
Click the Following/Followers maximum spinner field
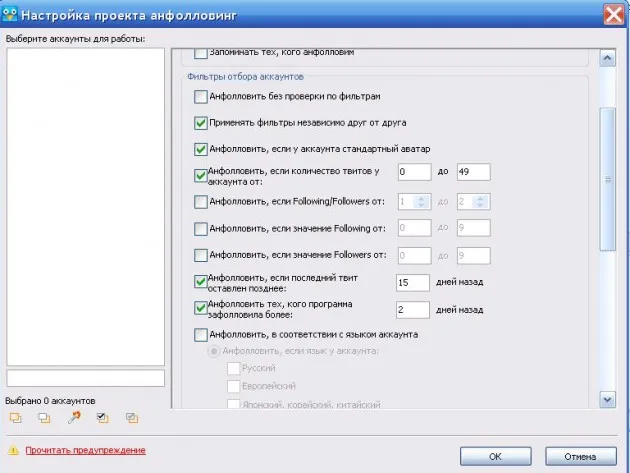tap(473, 202)
